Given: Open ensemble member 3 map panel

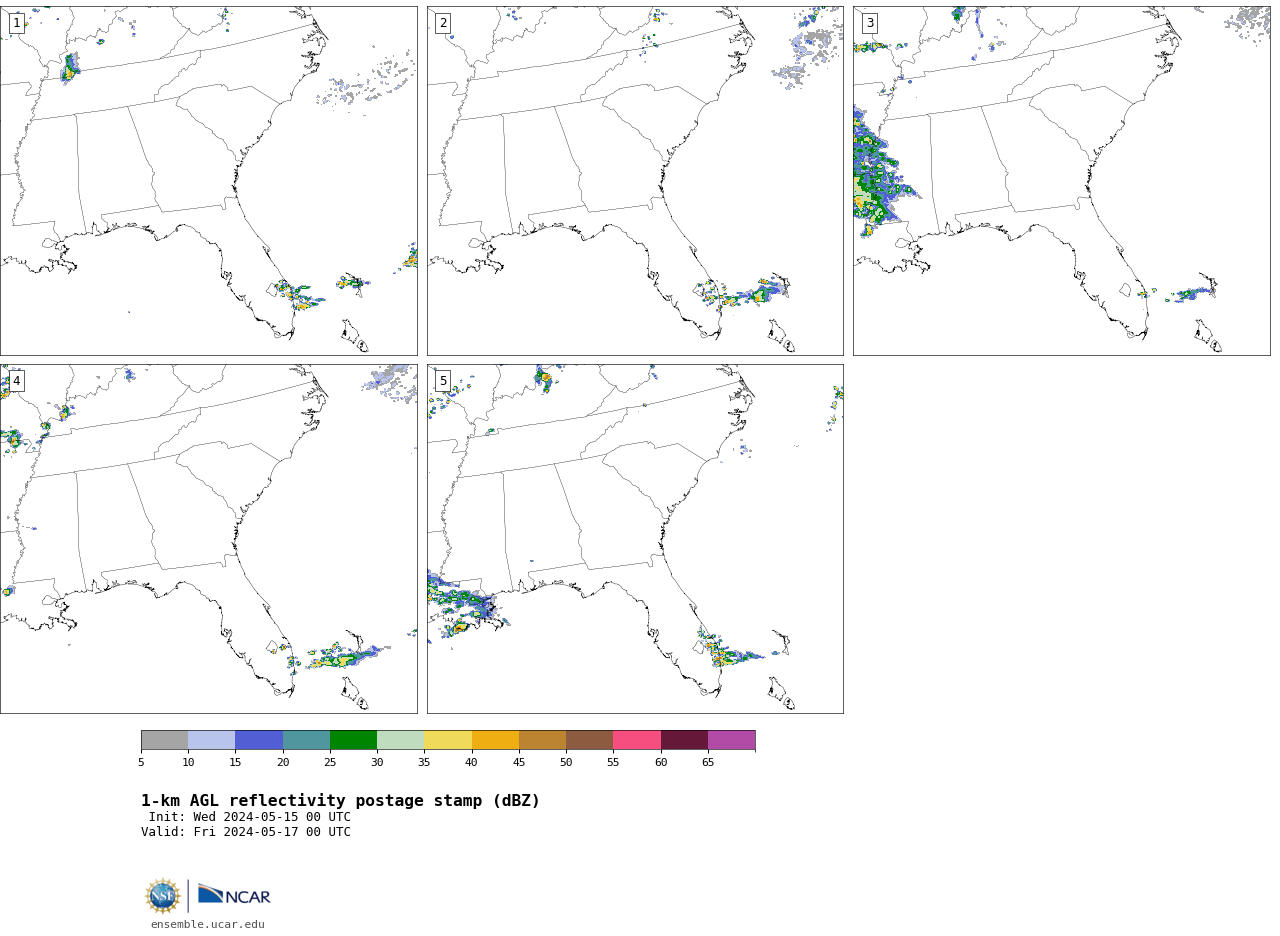Looking at the screenshot, I should point(1062,181).
